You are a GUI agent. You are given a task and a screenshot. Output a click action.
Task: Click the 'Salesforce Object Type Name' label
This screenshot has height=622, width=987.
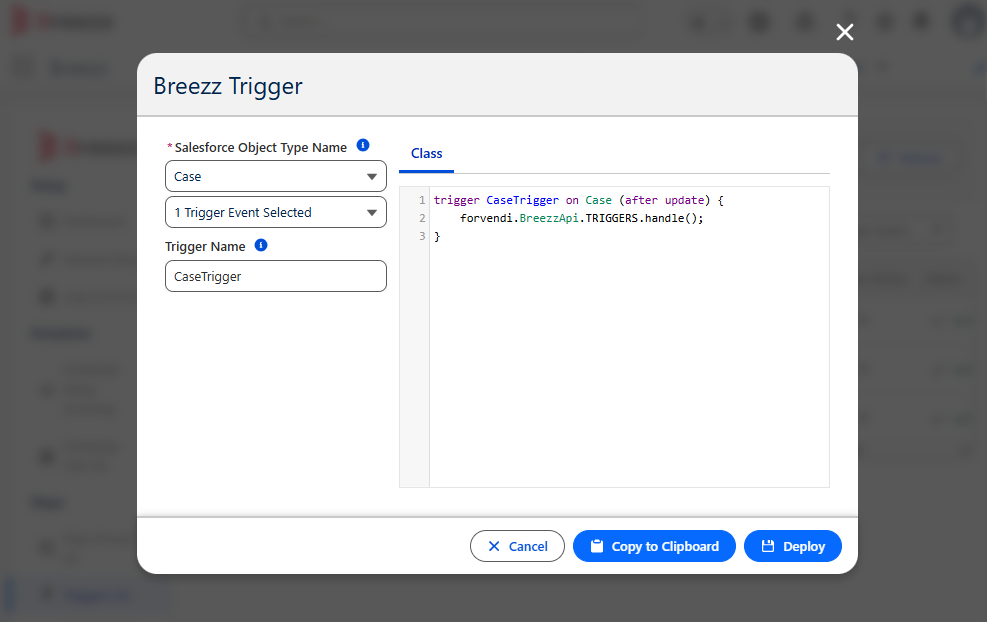261,147
